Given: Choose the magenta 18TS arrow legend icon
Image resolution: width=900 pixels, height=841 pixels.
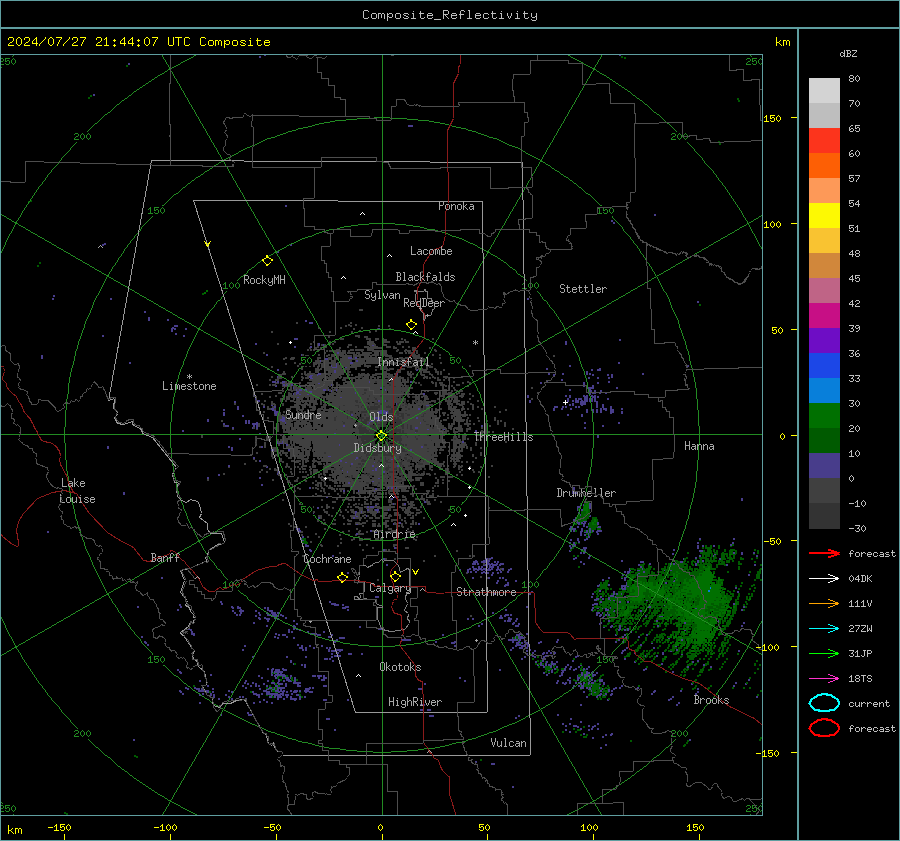Looking at the screenshot, I should tap(824, 678).
